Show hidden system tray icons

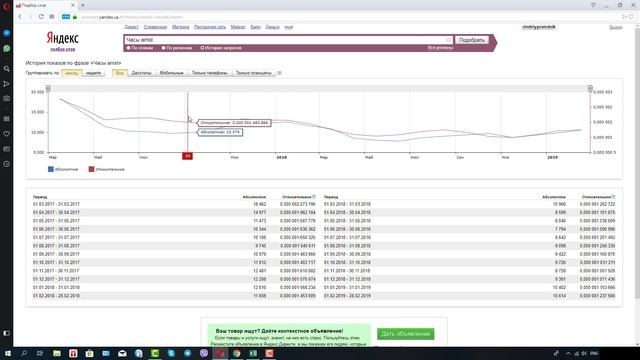(568, 353)
